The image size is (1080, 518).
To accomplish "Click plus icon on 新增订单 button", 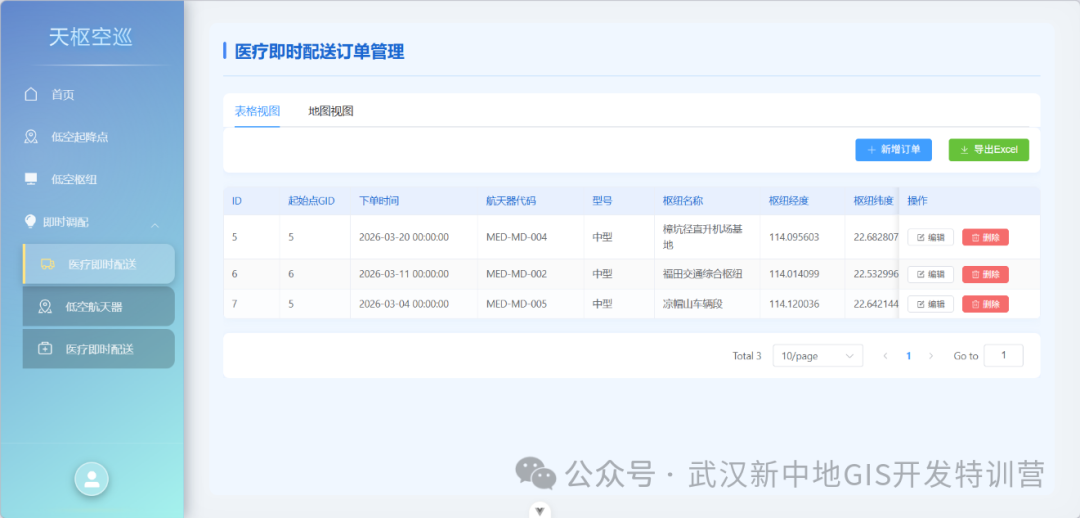I will pos(871,149).
